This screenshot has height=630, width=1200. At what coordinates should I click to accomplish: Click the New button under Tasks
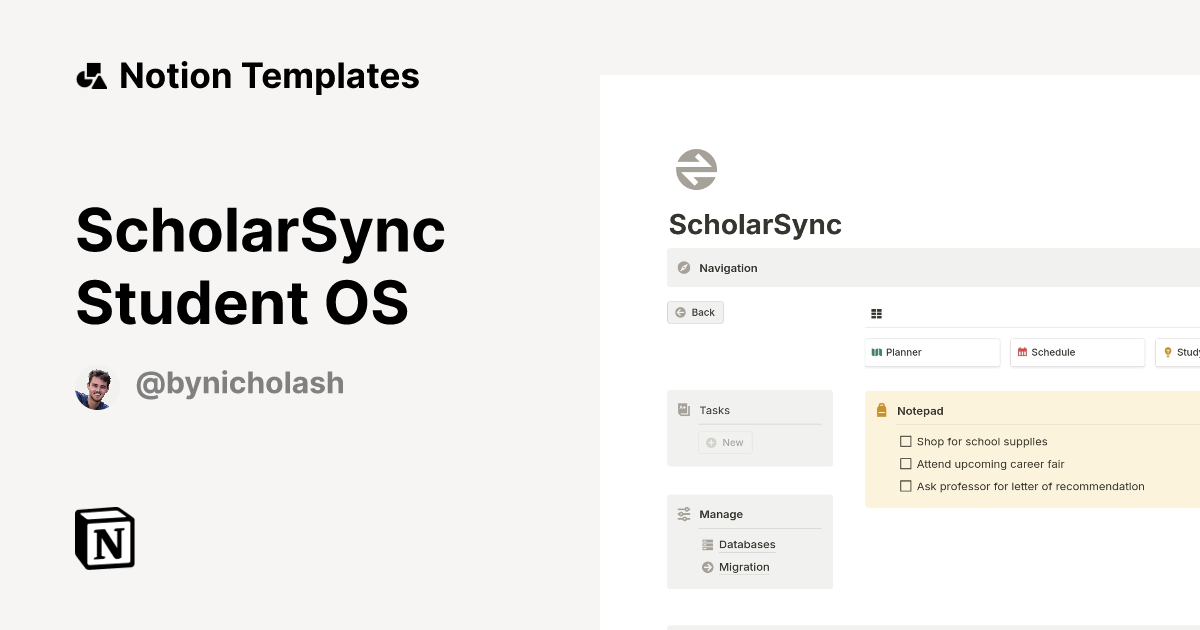tap(724, 441)
